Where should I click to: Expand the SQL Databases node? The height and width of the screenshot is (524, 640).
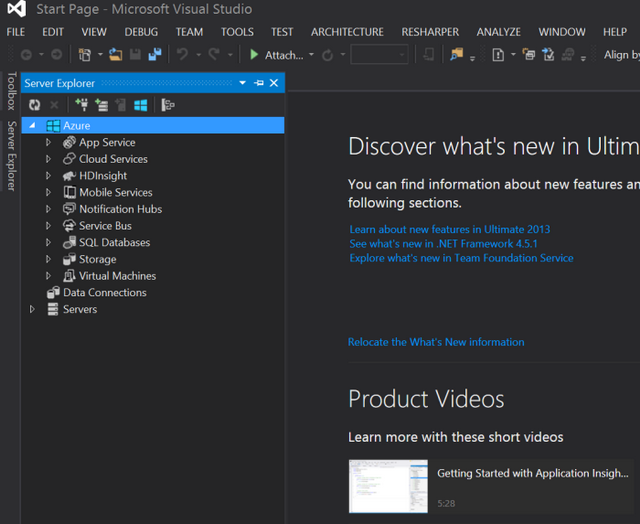pos(48,242)
